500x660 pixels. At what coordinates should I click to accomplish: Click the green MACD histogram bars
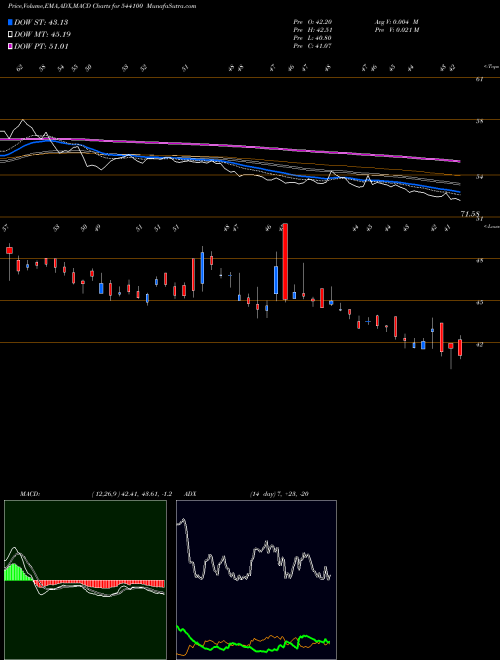[x=18, y=572]
